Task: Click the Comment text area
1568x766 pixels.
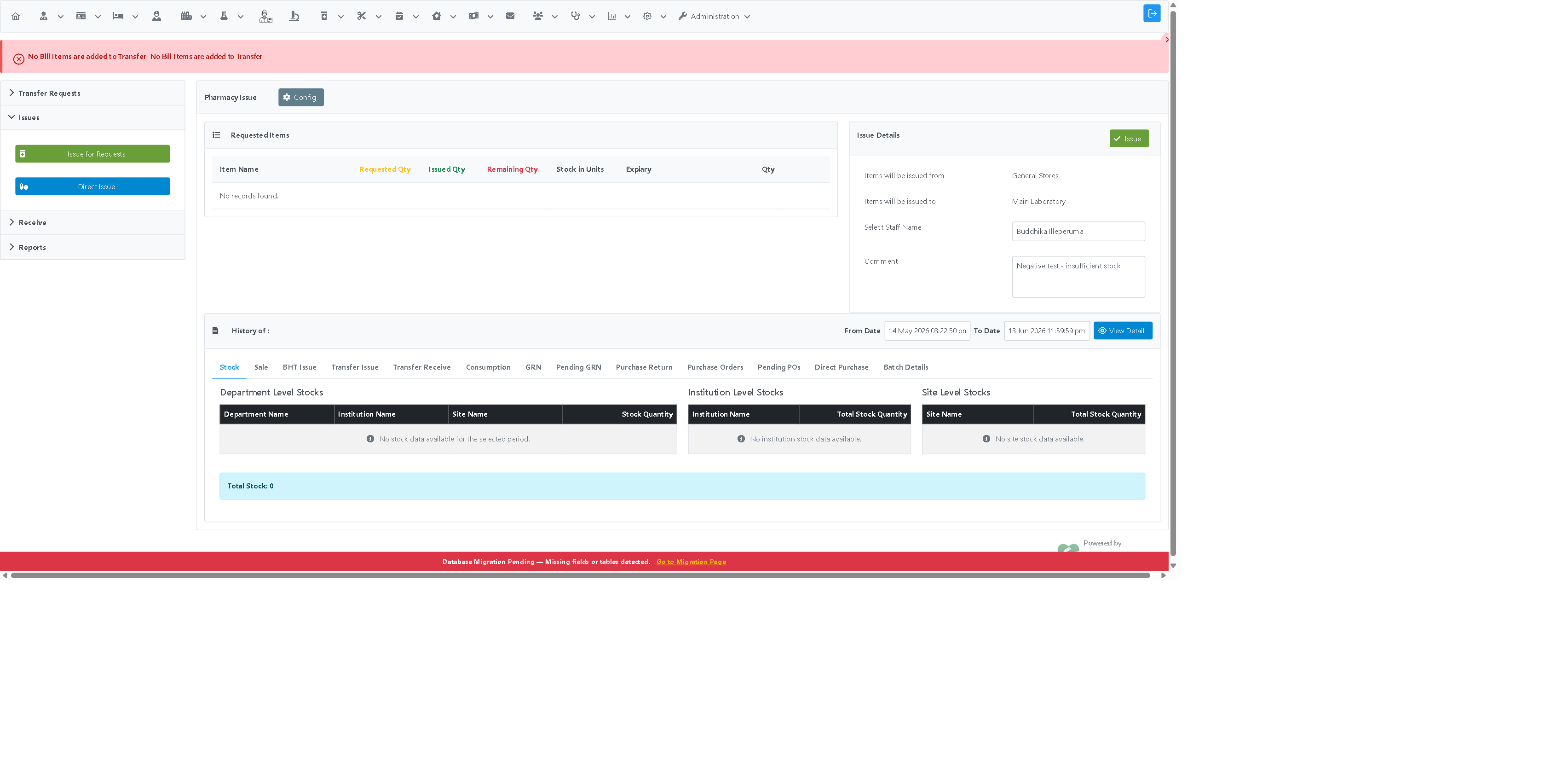Action: pos(1078,277)
